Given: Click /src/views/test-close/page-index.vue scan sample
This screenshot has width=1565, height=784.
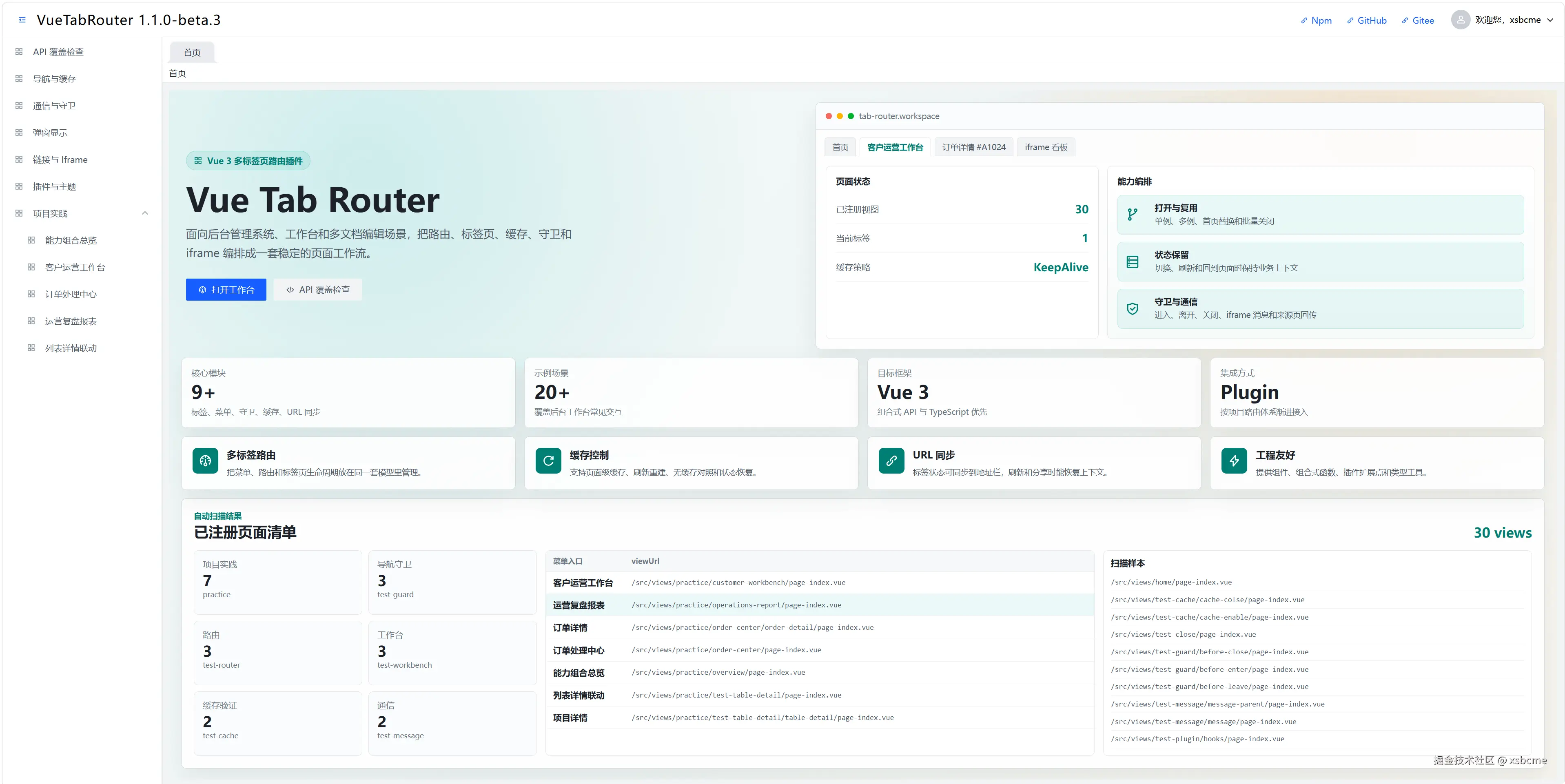Looking at the screenshot, I should click(1184, 635).
